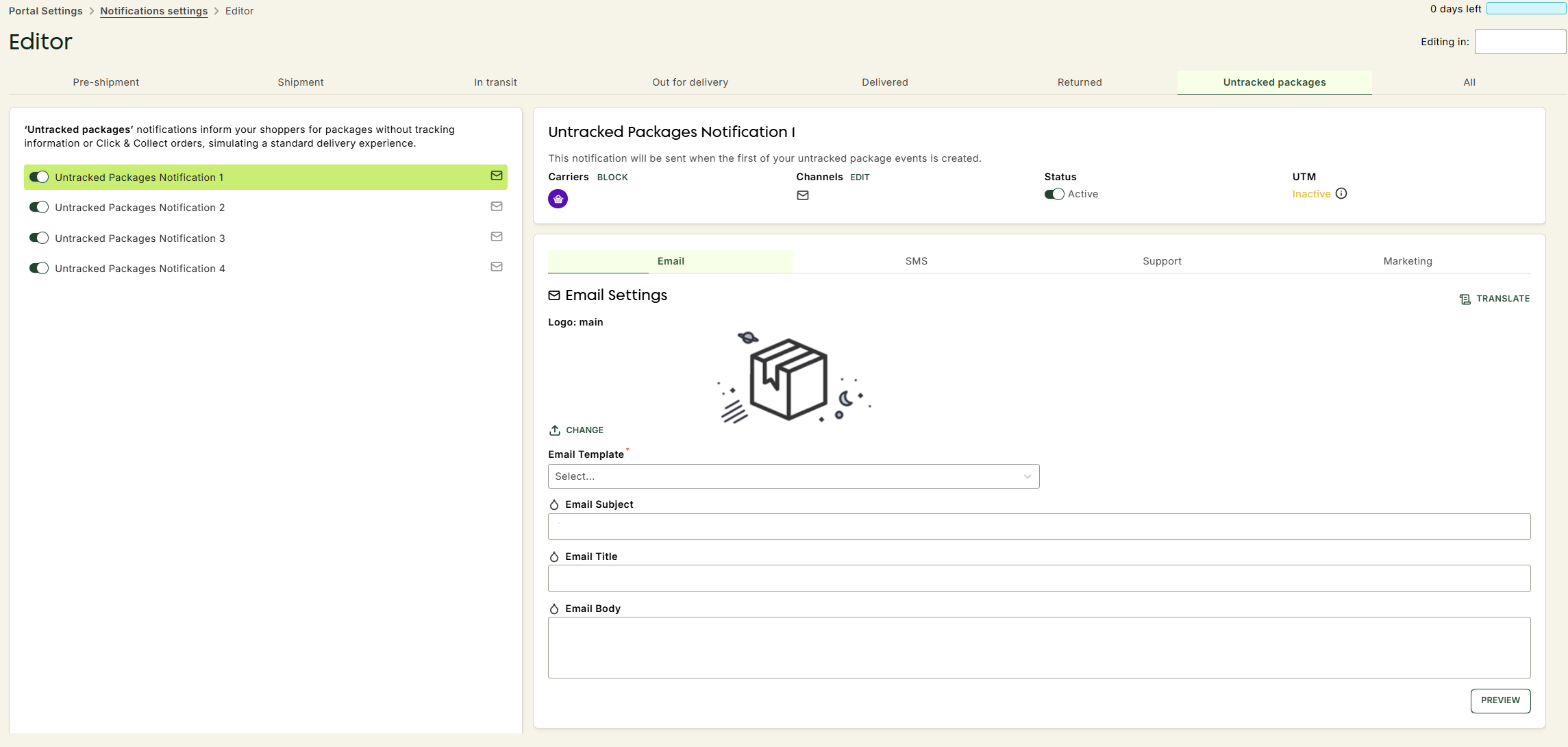Switch to the SMS tab
The width and height of the screenshot is (1568, 747).
pos(916,261)
